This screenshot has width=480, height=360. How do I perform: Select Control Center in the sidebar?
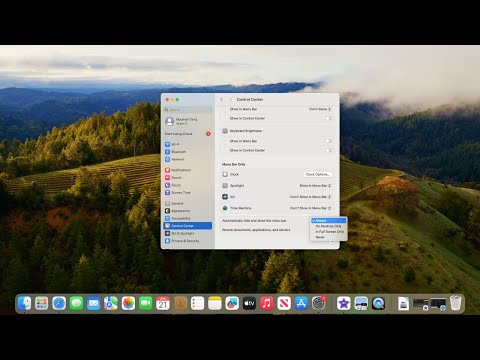pyautogui.click(x=188, y=226)
